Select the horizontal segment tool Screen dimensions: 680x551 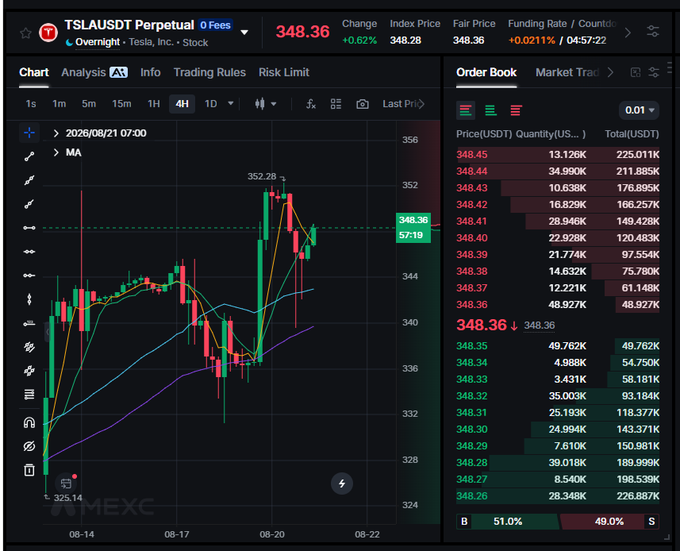pyautogui.click(x=29, y=275)
